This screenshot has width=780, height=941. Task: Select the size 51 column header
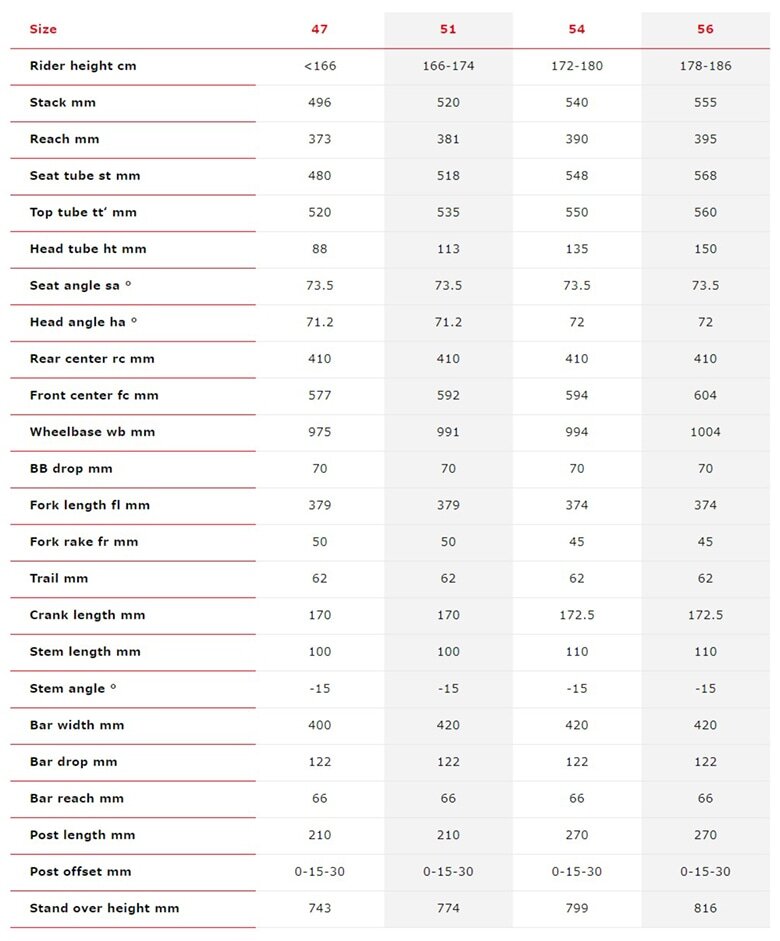click(448, 29)
